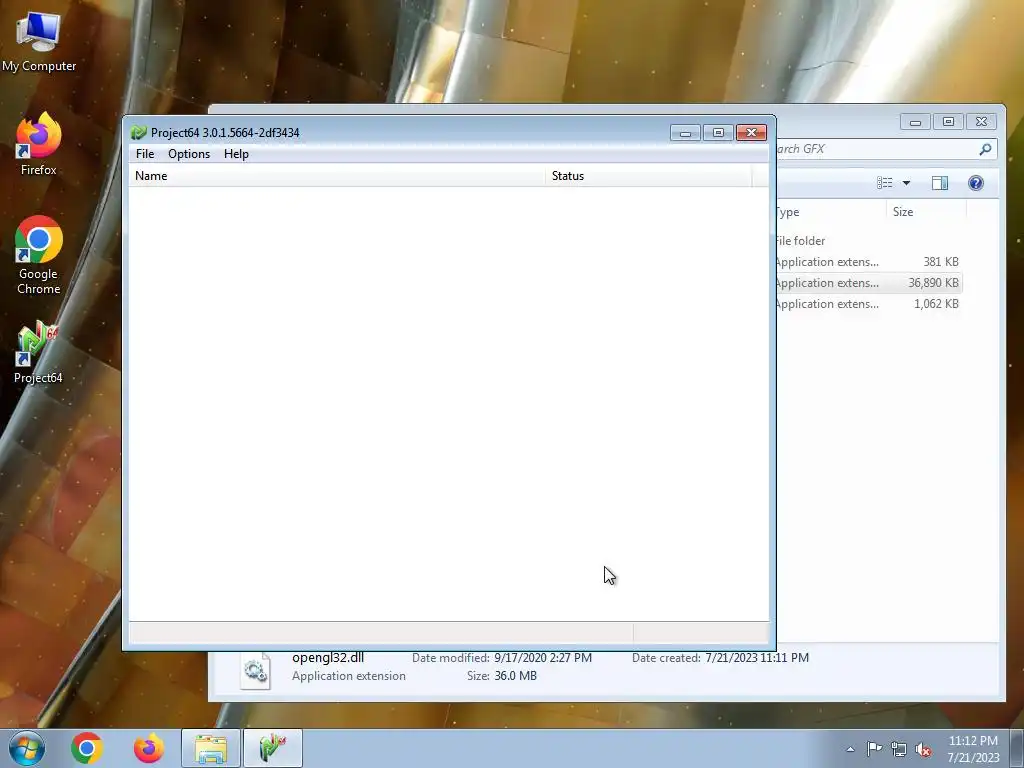Click the opengl32.dll file icon in details pane

255,670
